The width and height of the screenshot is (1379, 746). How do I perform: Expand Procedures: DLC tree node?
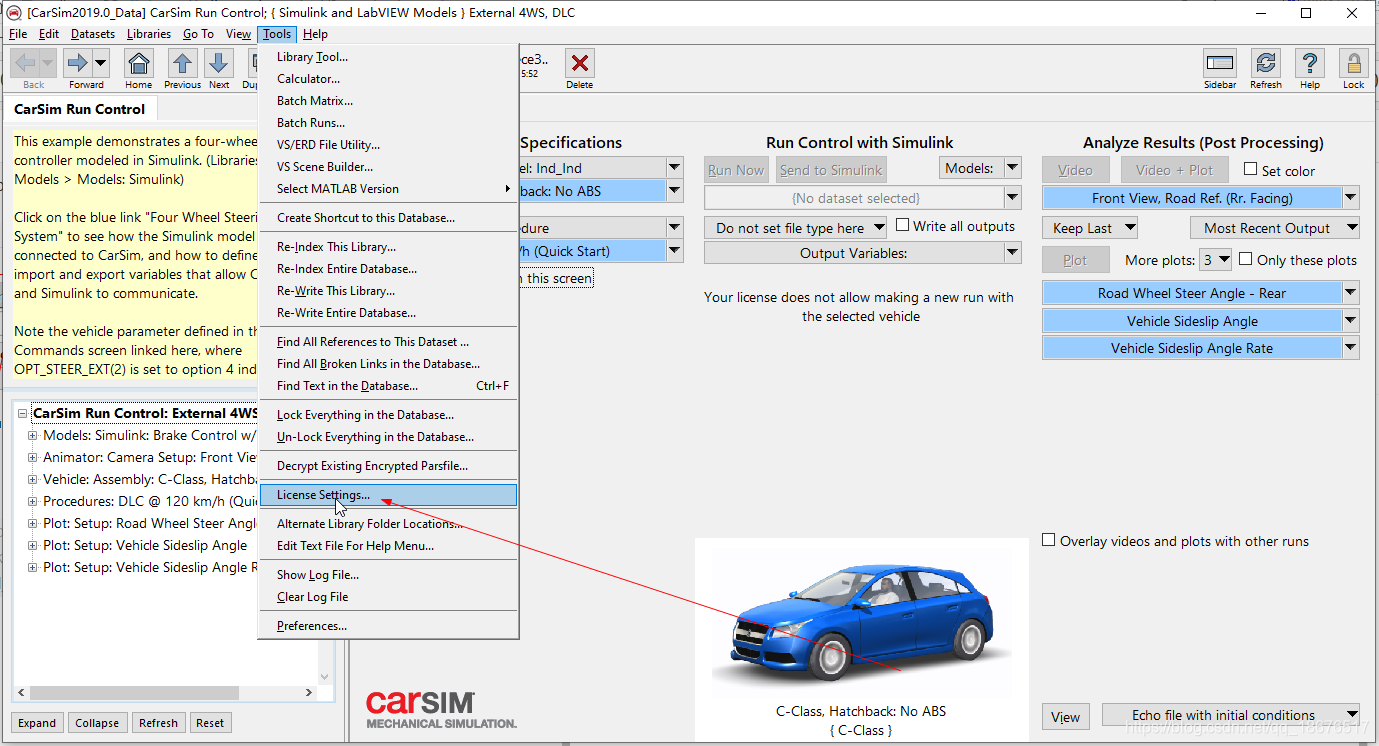click(x=33, y=501)
